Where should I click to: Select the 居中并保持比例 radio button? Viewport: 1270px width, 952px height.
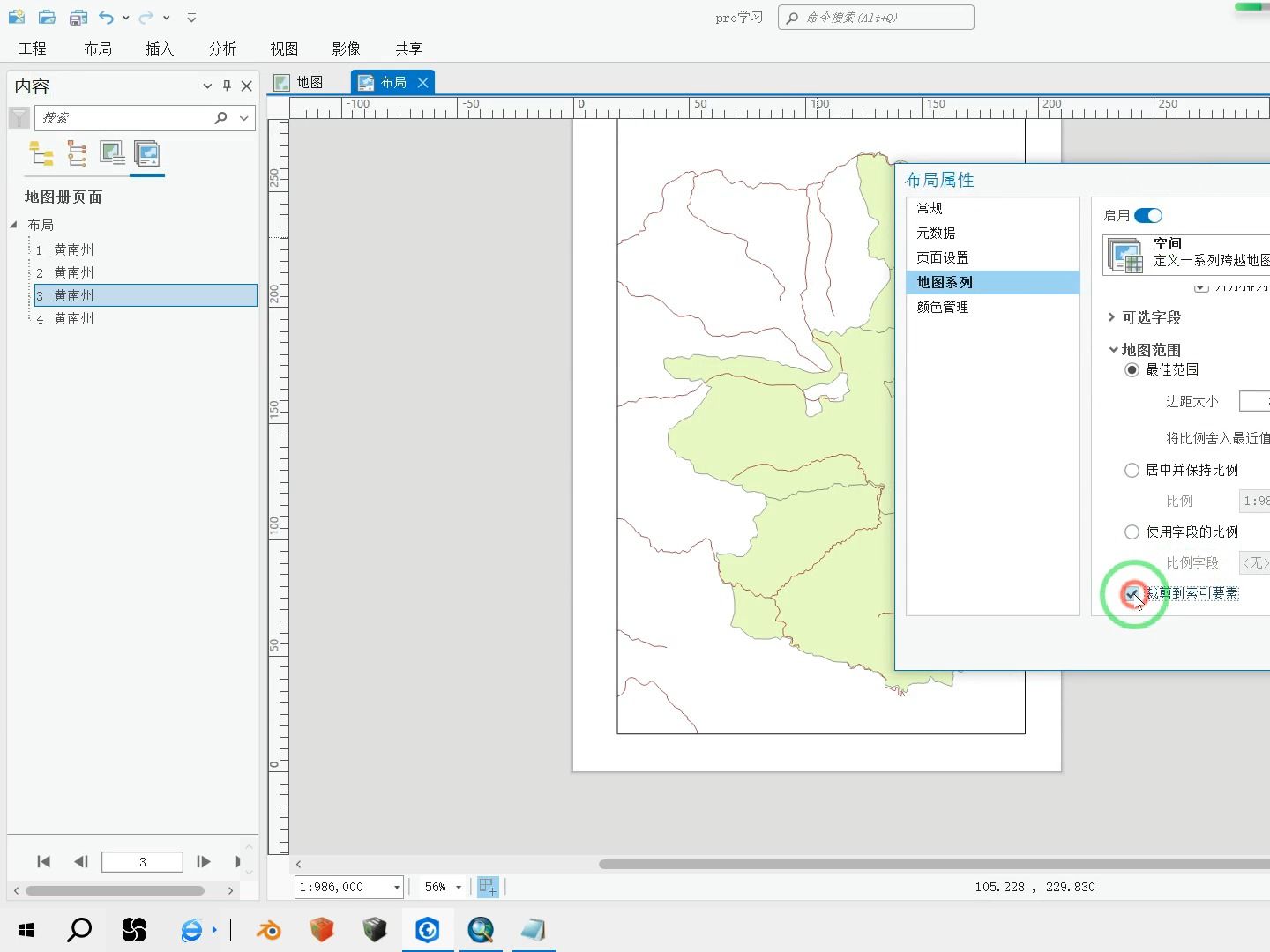pyautogui.click(x=1132, y=470)
